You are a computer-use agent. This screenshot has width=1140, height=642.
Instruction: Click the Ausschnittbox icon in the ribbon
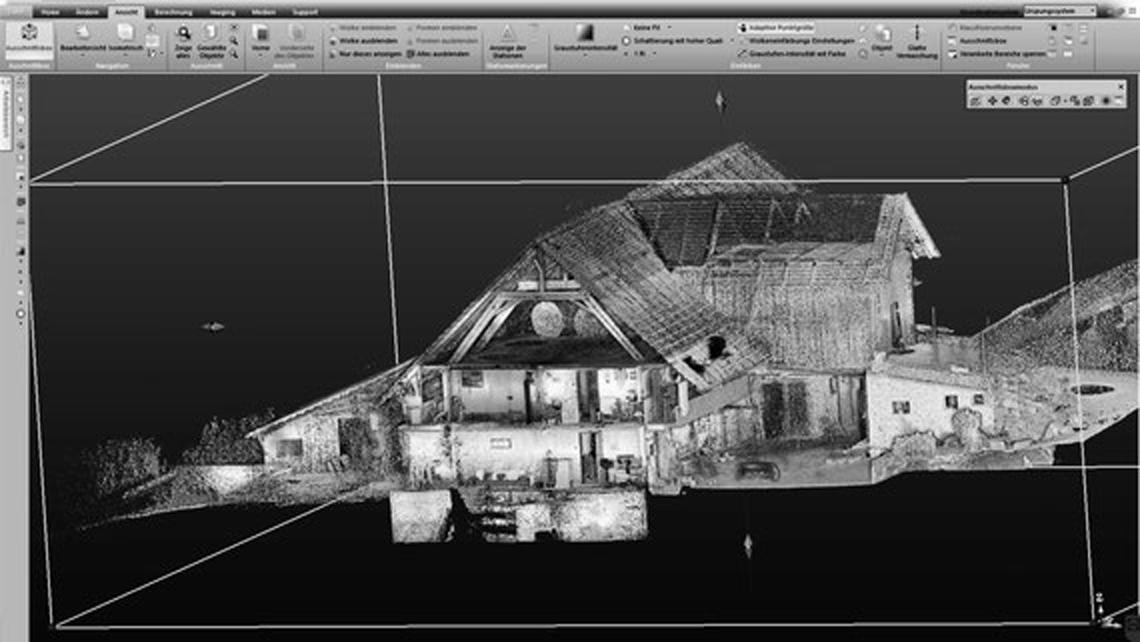(x=28, y=34)
